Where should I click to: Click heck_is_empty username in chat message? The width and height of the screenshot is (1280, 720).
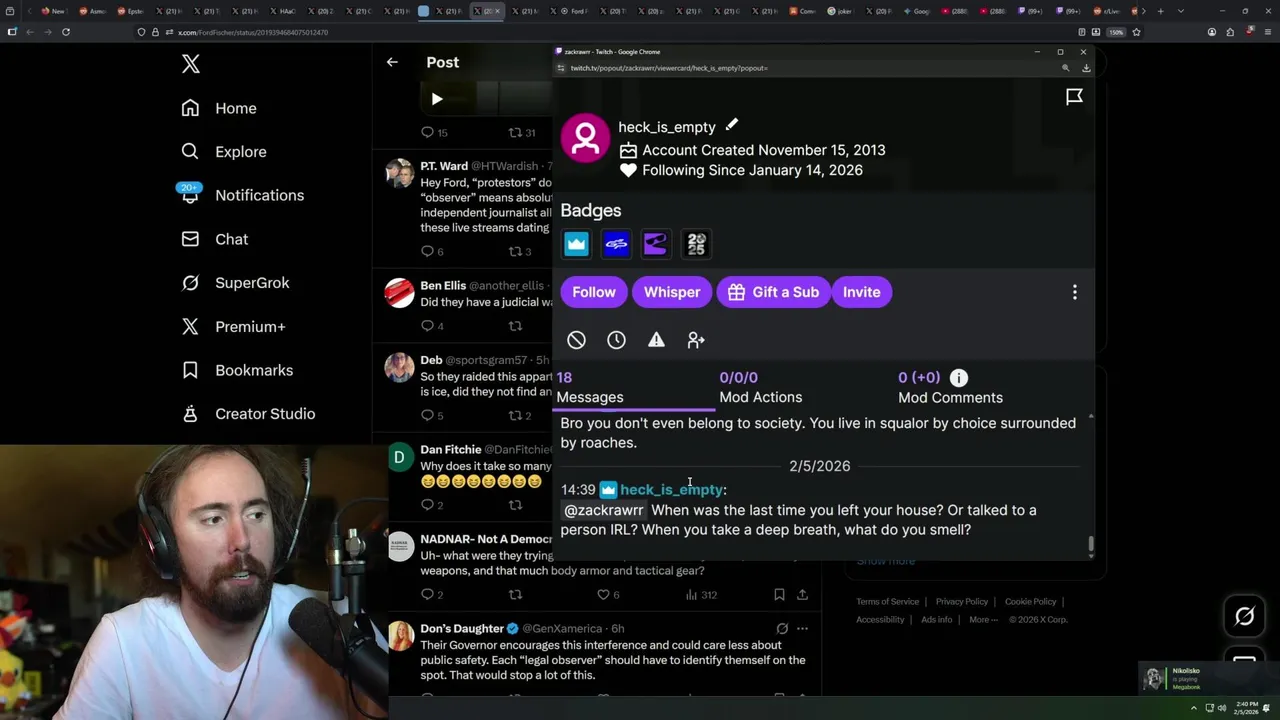[671, 490]
